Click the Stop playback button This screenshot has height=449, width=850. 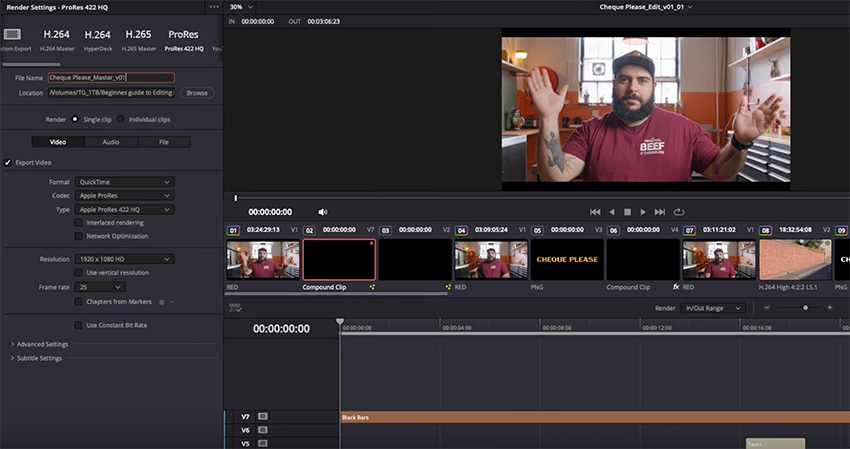click(x=627, y=212)
